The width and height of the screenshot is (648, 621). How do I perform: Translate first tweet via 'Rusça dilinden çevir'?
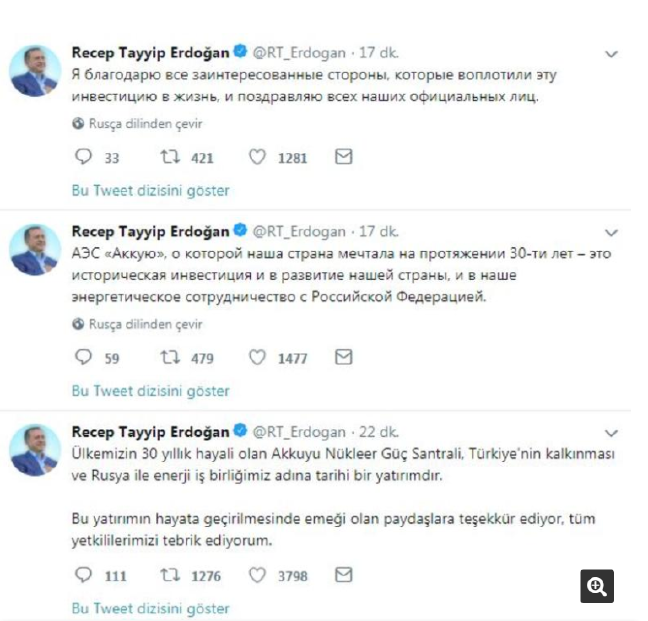coord(145,124)
